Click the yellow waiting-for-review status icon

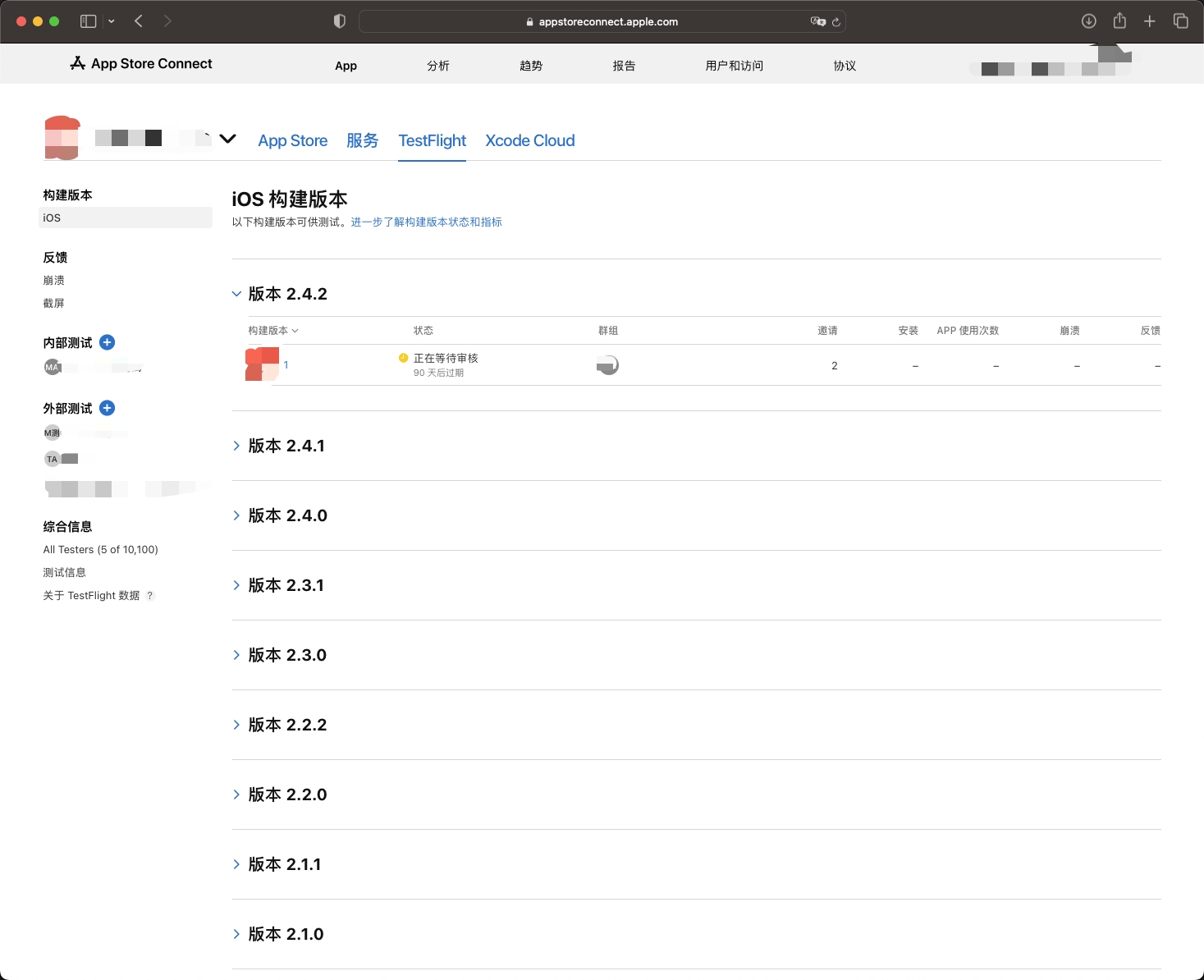[403, 358]
